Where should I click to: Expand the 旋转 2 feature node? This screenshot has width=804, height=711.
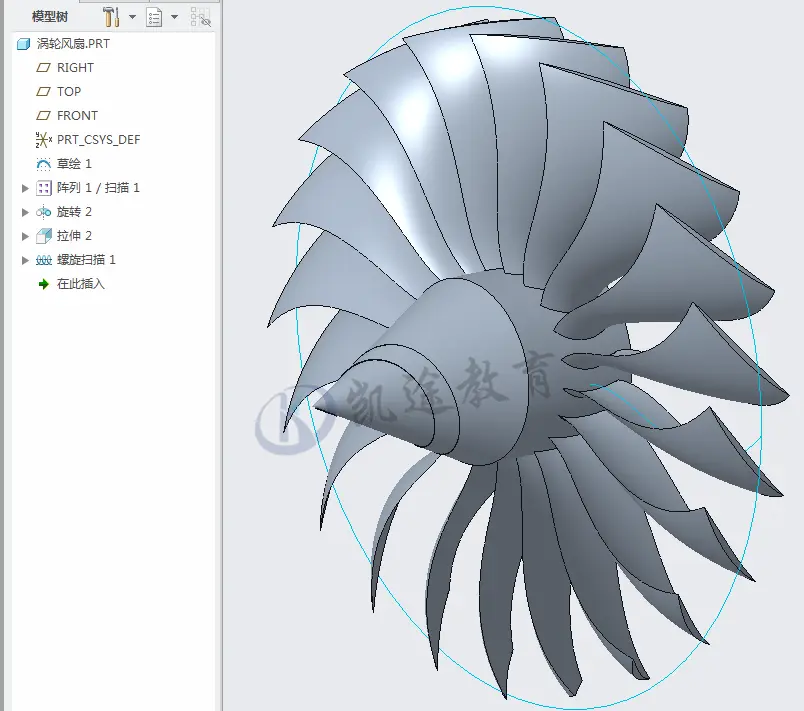coord(25,212)
